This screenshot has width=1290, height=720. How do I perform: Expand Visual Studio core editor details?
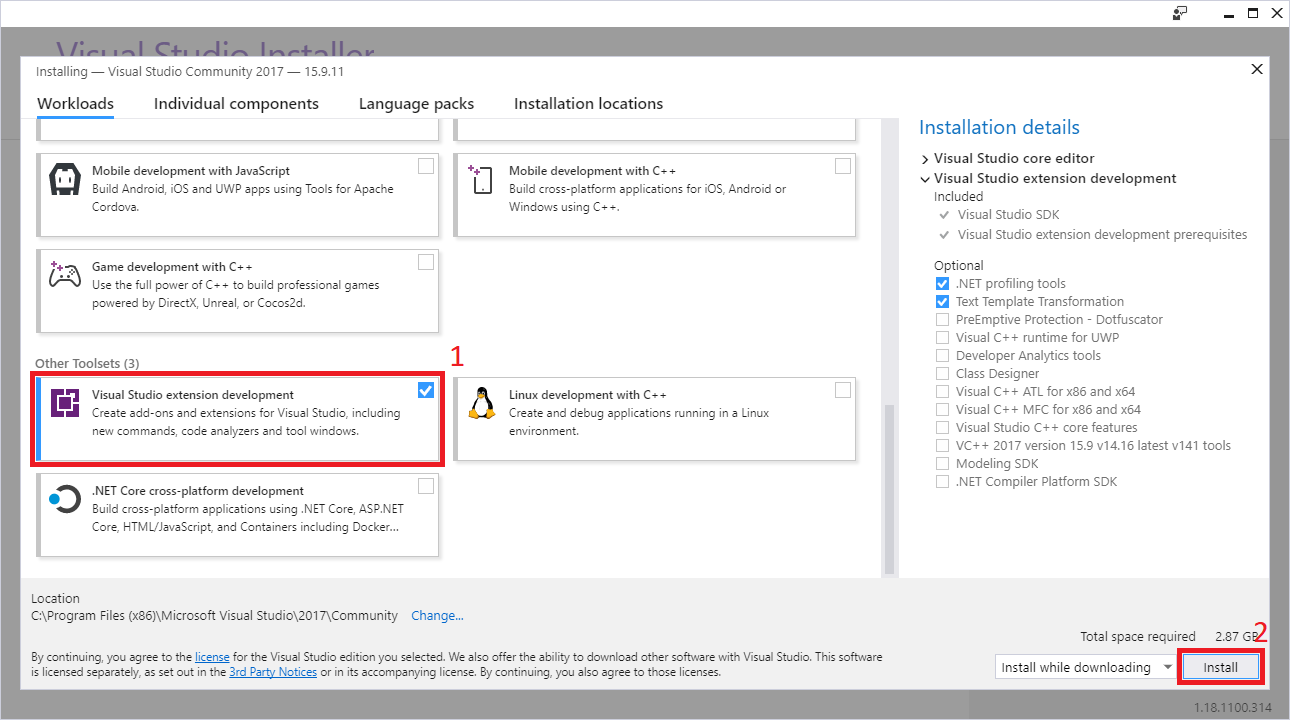925,159
